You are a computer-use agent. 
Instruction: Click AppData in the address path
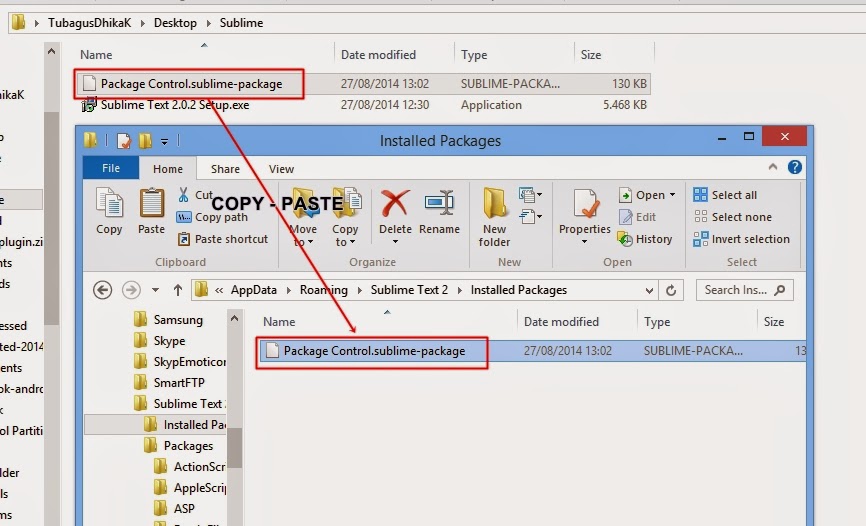(254, 290)
